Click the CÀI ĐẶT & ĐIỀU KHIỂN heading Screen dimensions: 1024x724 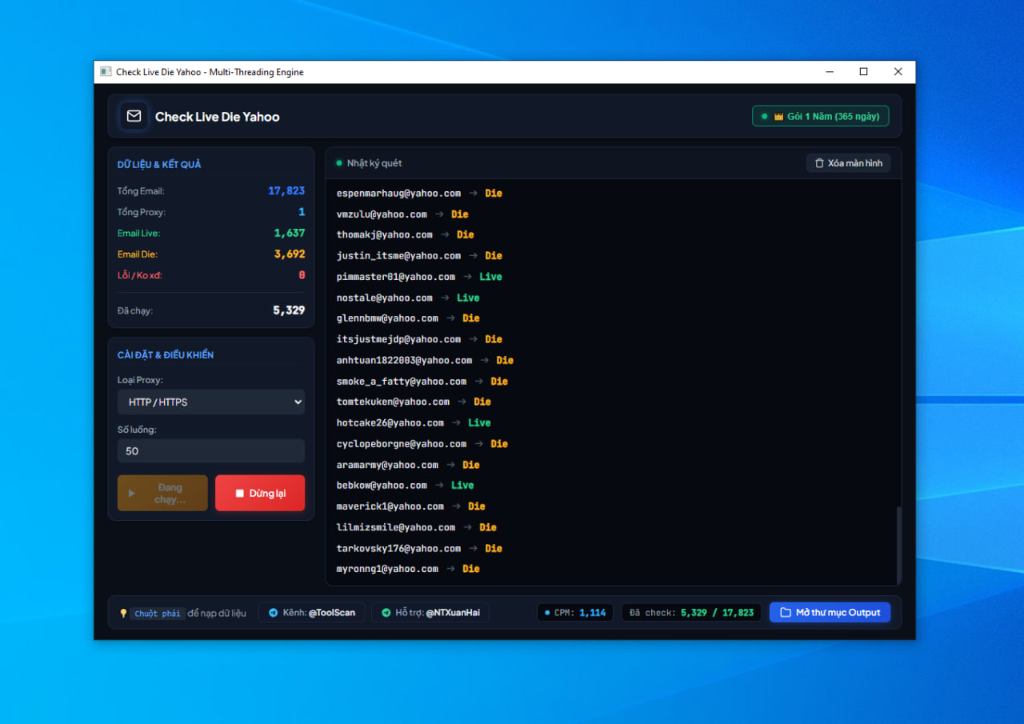click(x=165, y=355)
